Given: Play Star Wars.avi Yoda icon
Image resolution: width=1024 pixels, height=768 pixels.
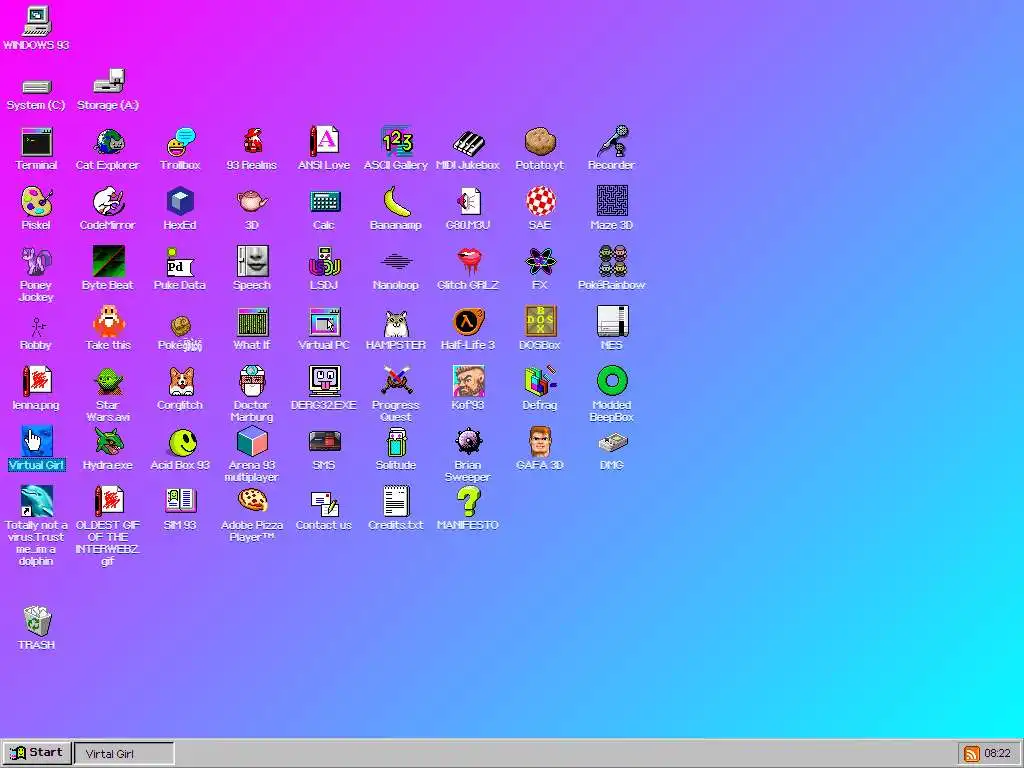Looking at the screenshot, I should tap(108, 383).
